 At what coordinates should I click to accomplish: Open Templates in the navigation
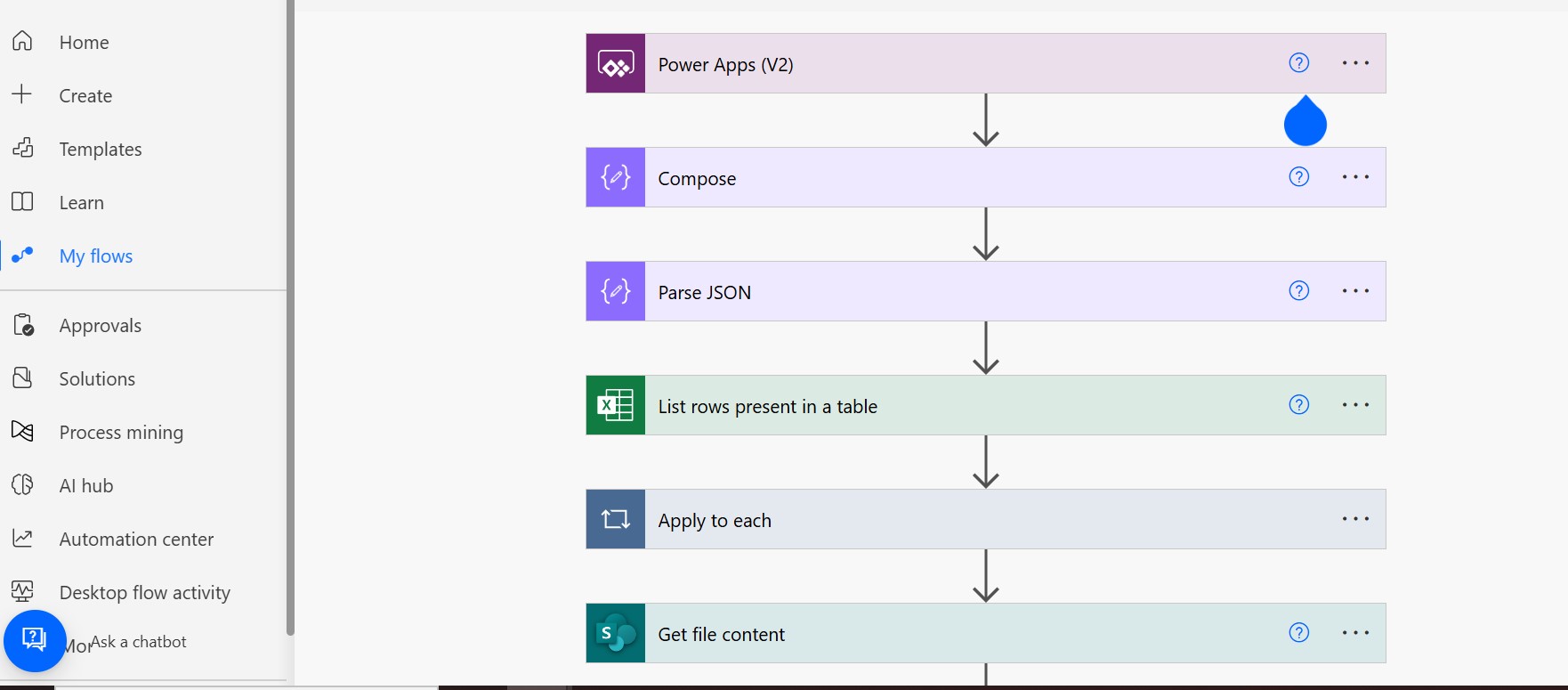point(101,150)
